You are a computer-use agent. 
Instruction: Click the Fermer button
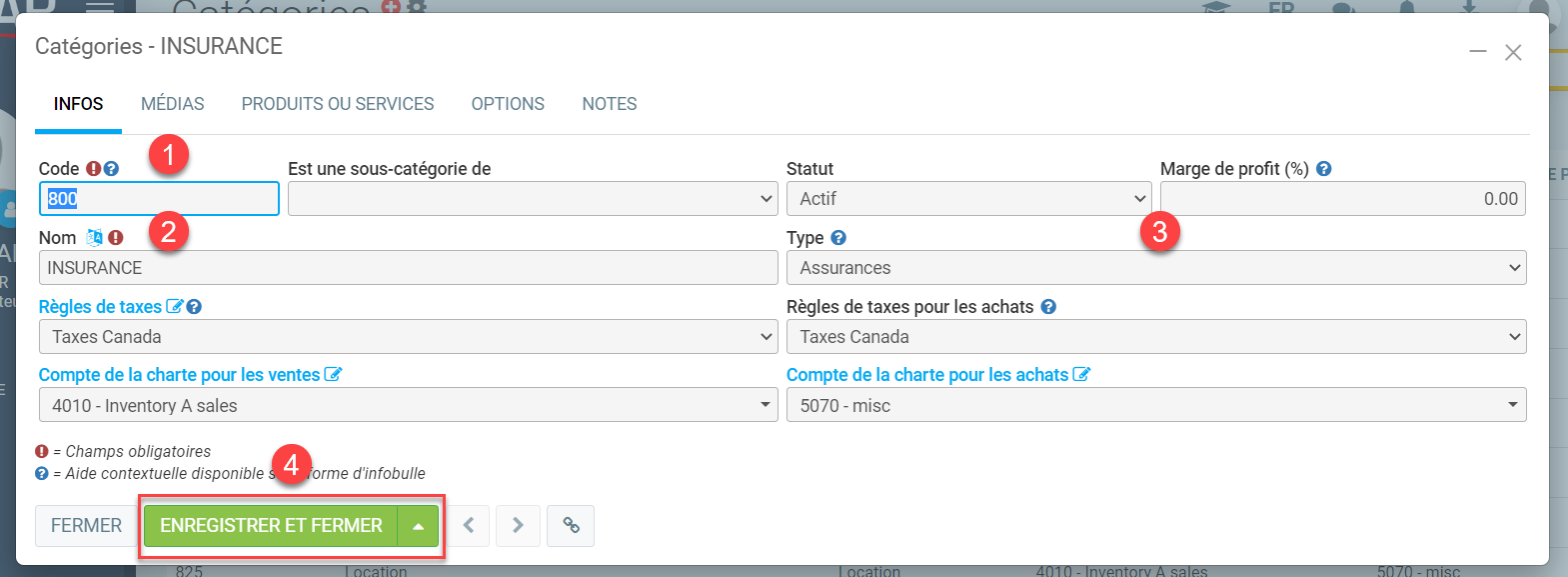point(86,526)
